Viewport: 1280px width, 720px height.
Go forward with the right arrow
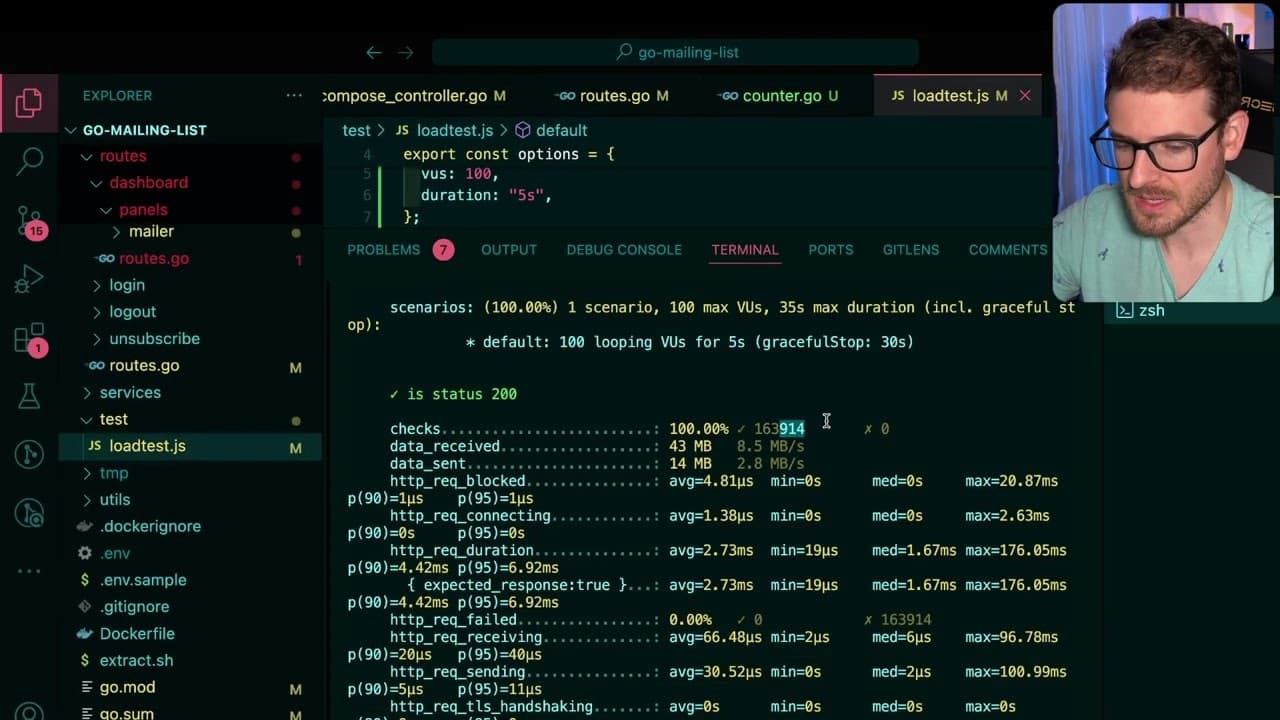tap(405, 52)
